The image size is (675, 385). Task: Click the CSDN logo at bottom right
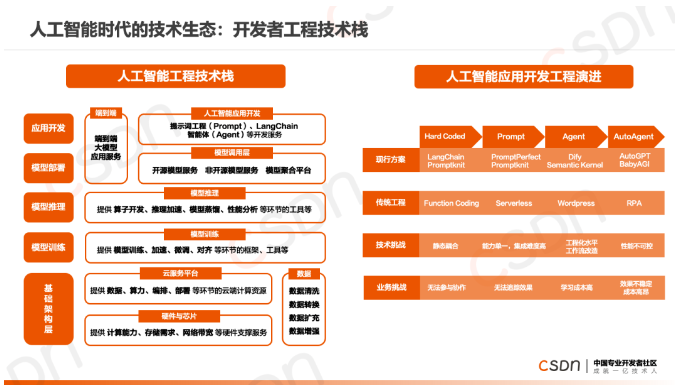pyautogui.click(x=559, y=366)
